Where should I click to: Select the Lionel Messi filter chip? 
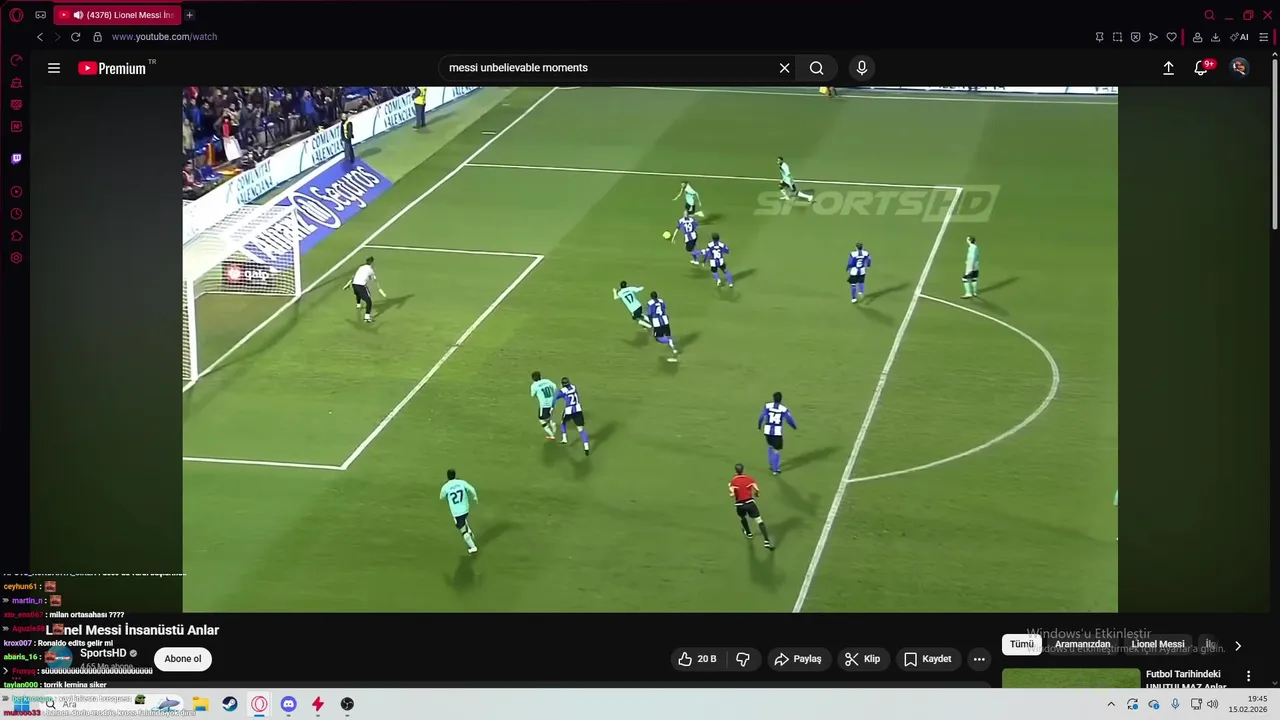1158,645
